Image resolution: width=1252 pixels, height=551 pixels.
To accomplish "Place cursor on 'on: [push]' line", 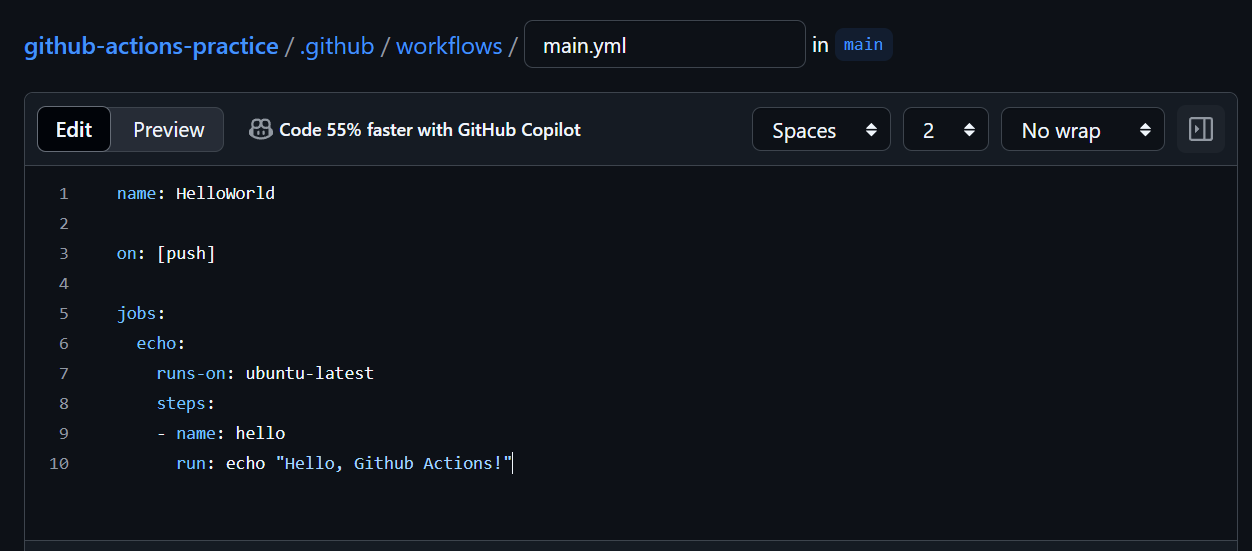I will (166, 254).
